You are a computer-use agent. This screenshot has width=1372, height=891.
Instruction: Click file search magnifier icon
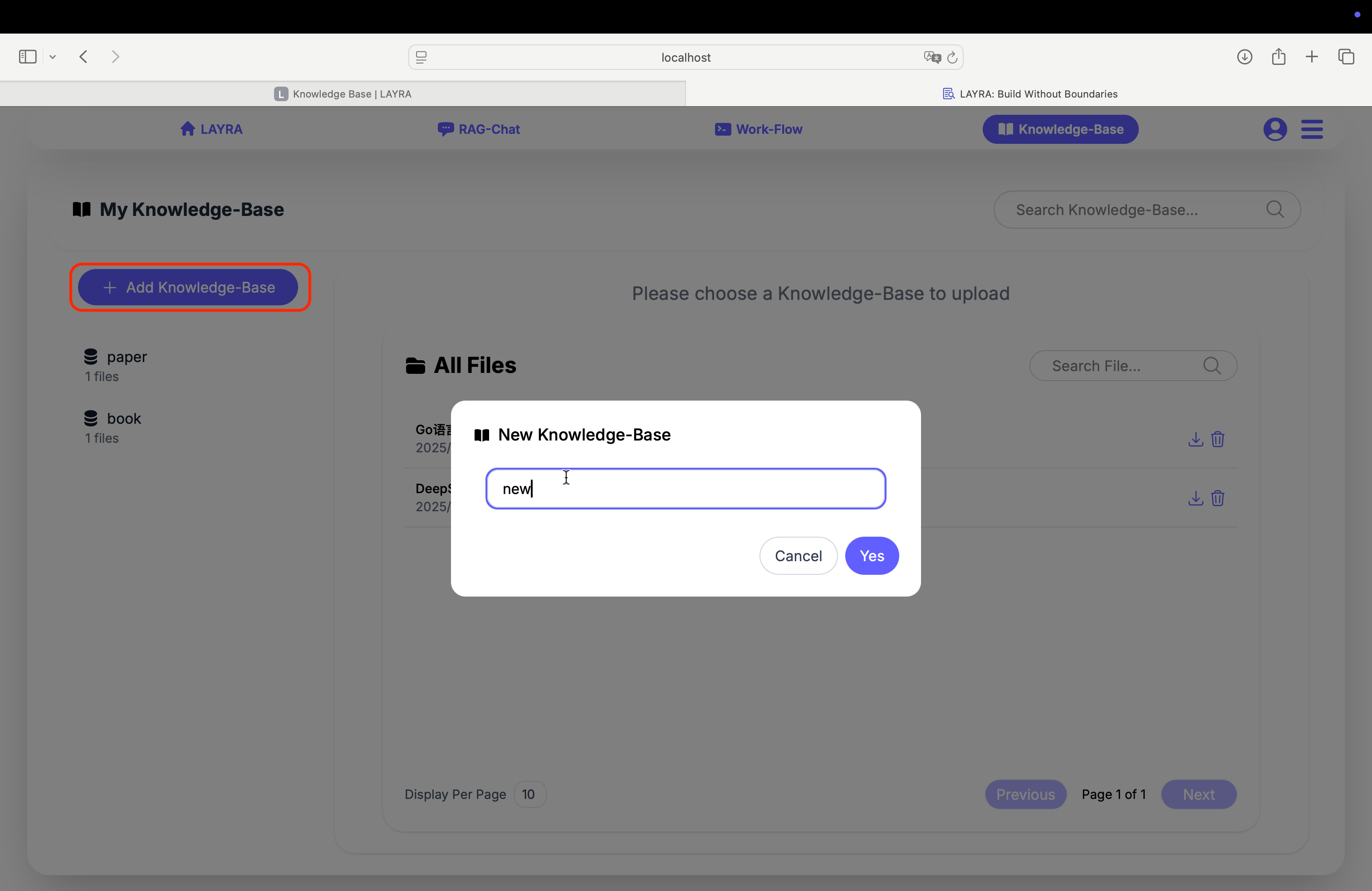[x=1212, y=365]
